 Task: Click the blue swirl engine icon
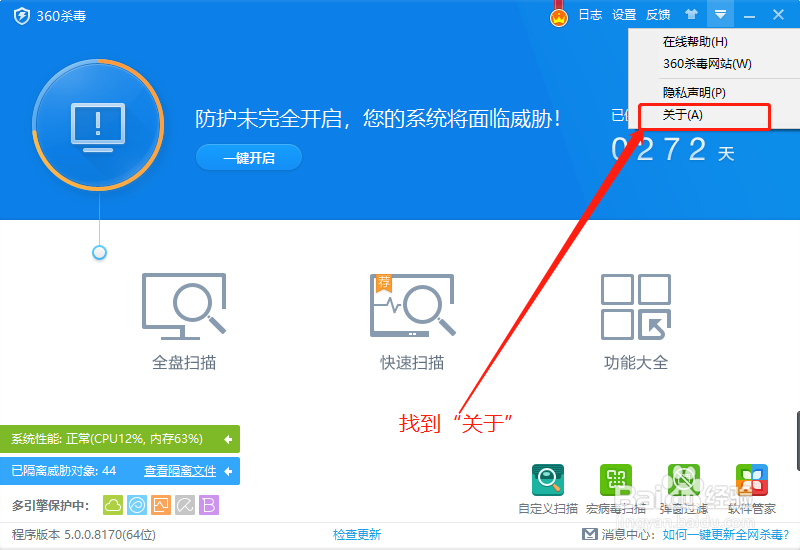tap(137, 505)
